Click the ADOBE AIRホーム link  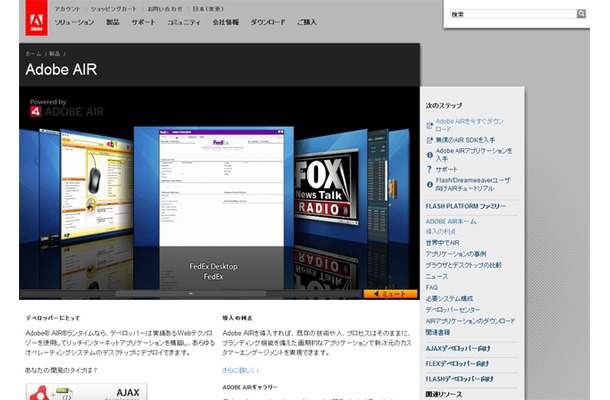coord(451,221)
